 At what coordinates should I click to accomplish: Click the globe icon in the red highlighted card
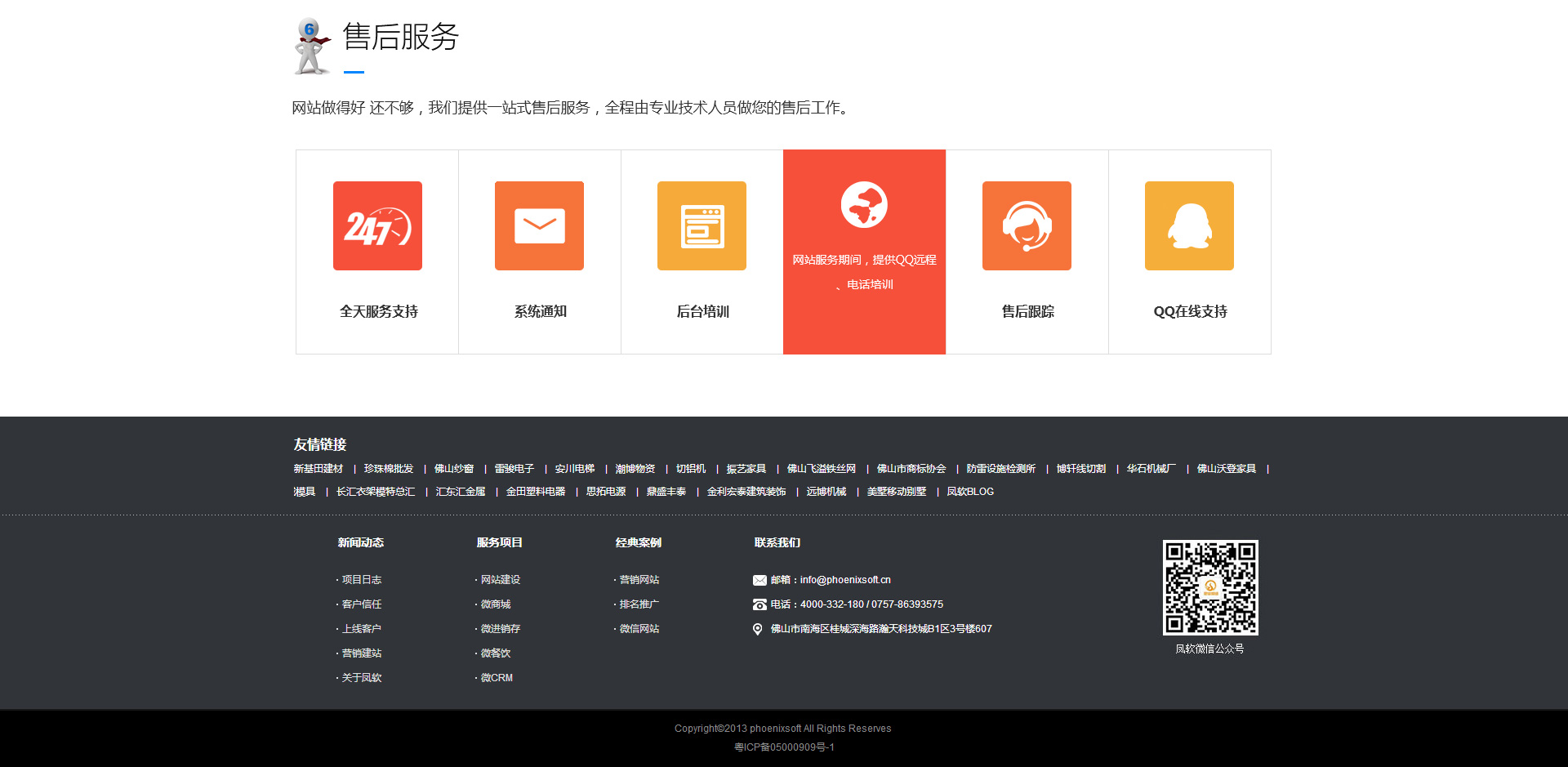click(864, 205)
